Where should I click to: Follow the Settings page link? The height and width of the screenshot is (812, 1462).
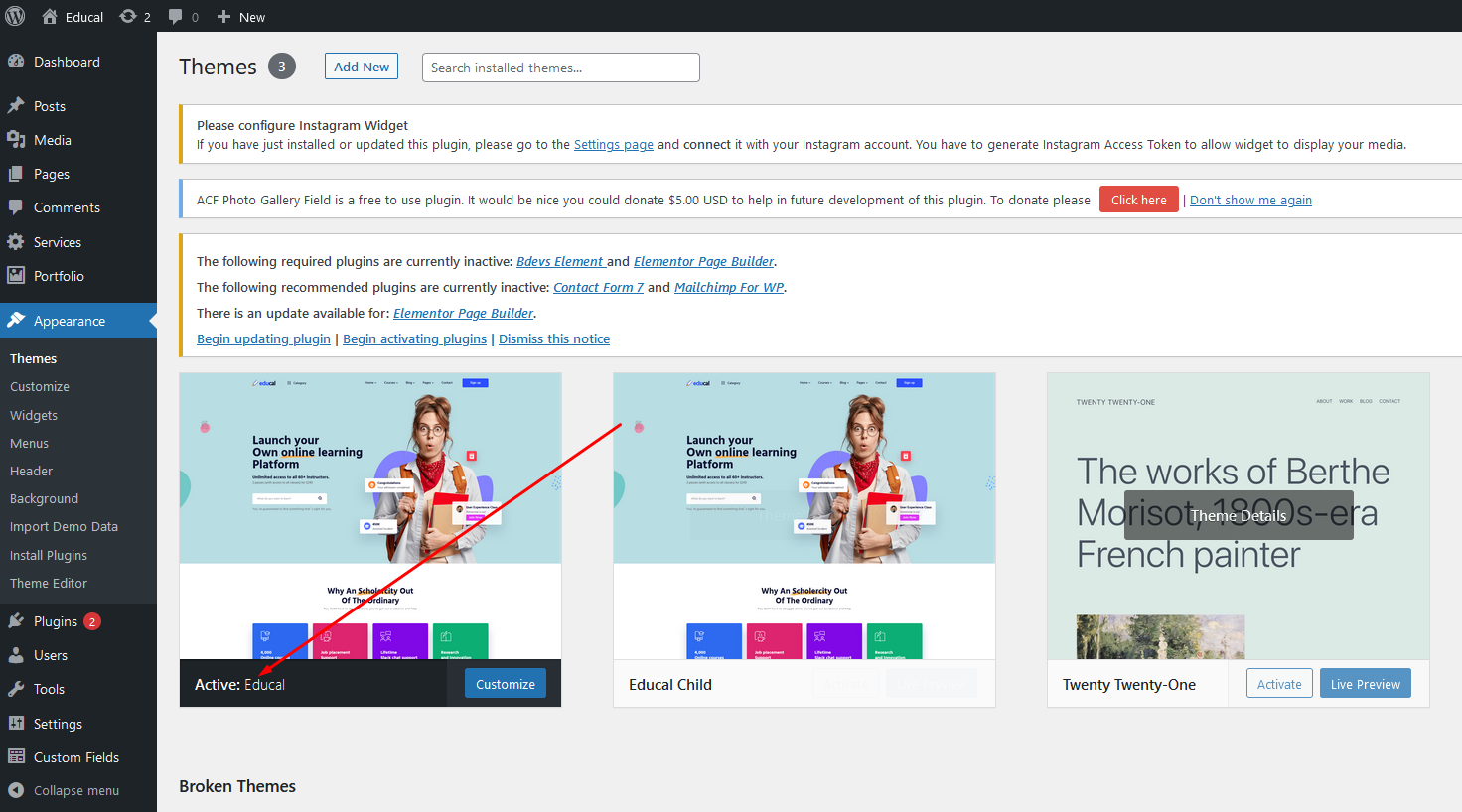tap(614, 144)
